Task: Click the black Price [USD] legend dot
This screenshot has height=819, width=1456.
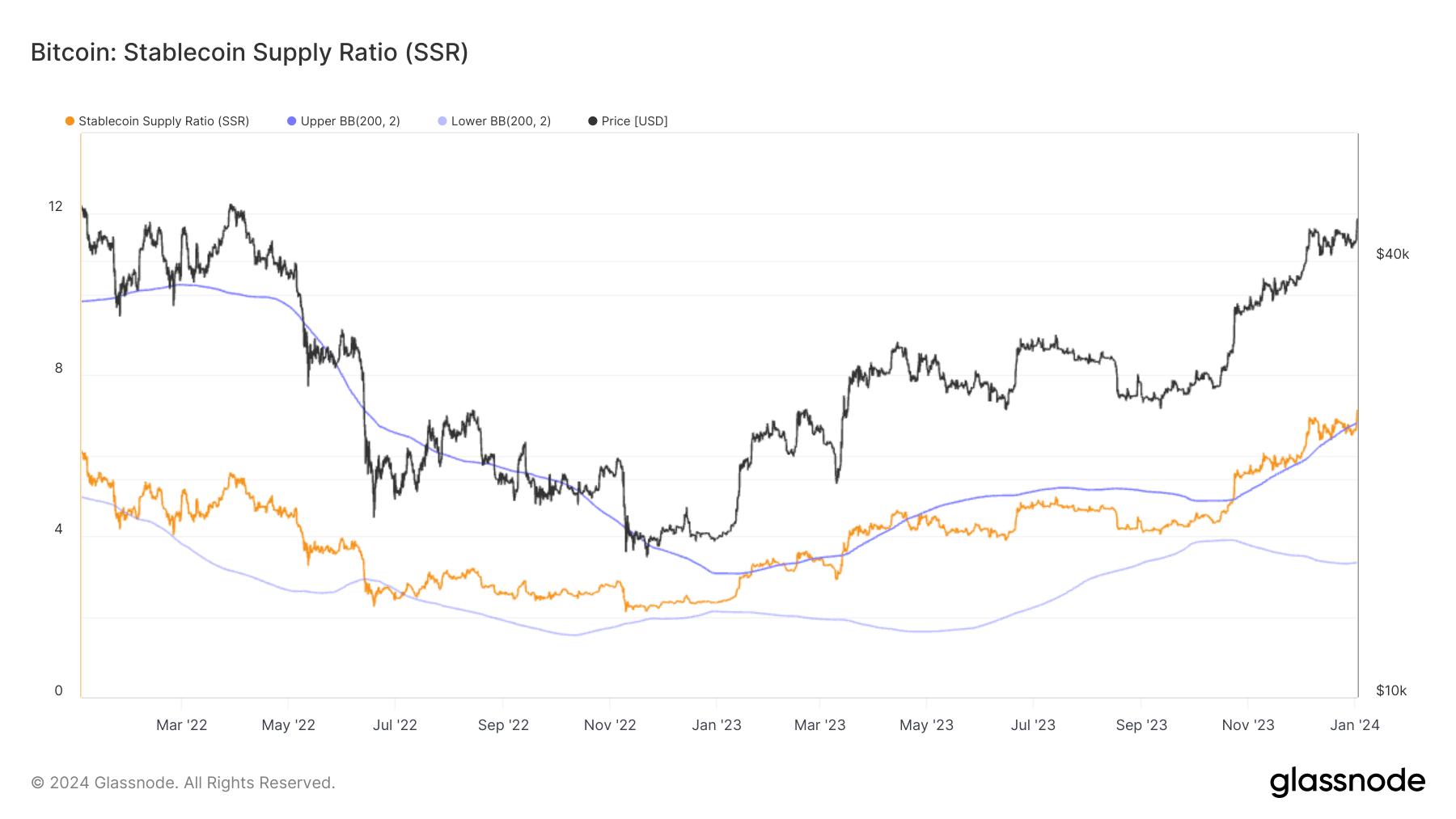Action: click(593, 121)
